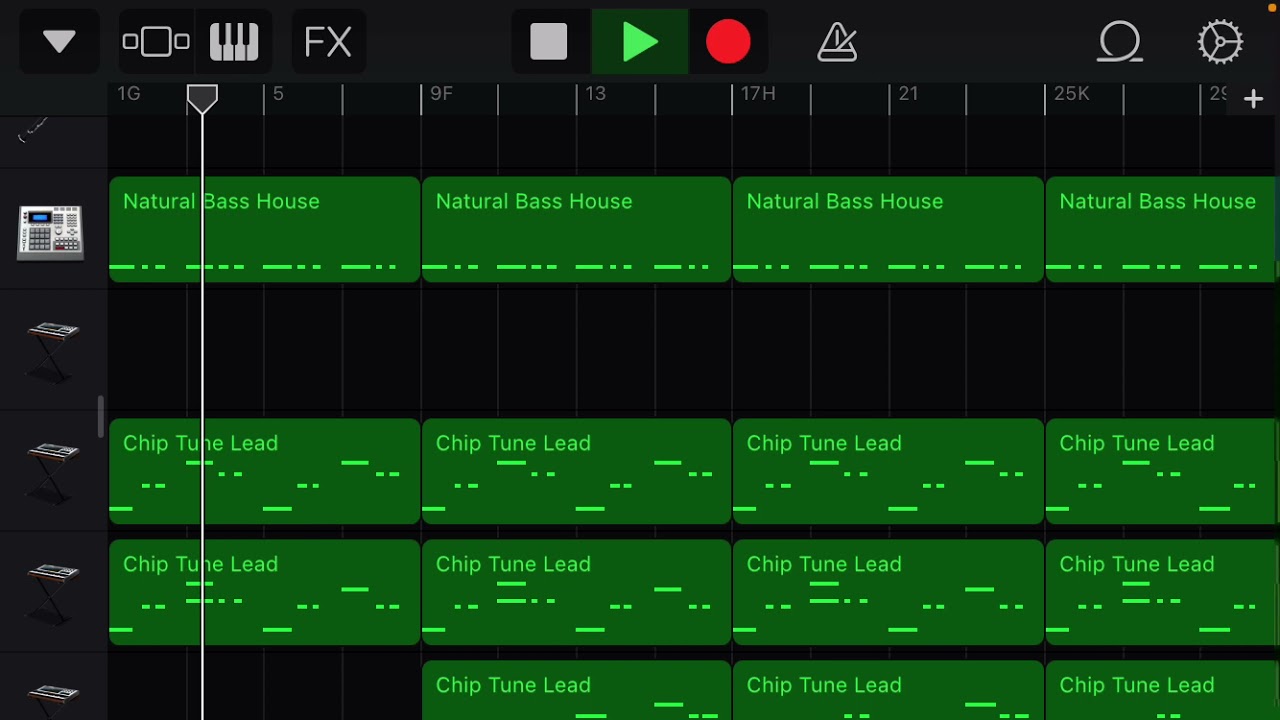Tap the playhead handle on the ruler
The image size is (1280, 720).
[202, 98]
